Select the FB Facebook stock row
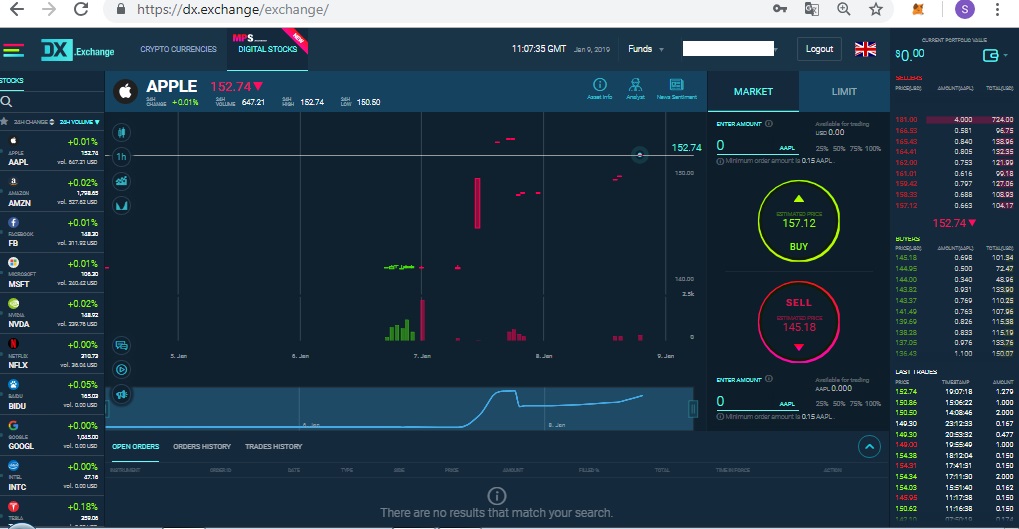 tap(52, 232)
